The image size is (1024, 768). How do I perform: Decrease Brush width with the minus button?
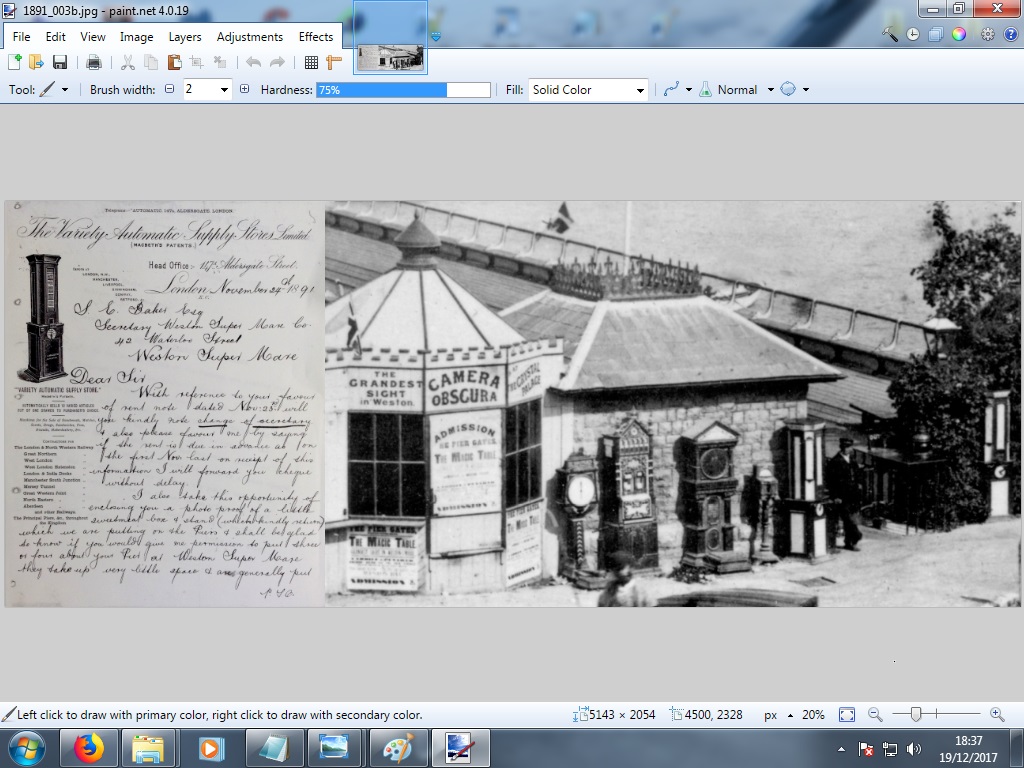[168, 89]
